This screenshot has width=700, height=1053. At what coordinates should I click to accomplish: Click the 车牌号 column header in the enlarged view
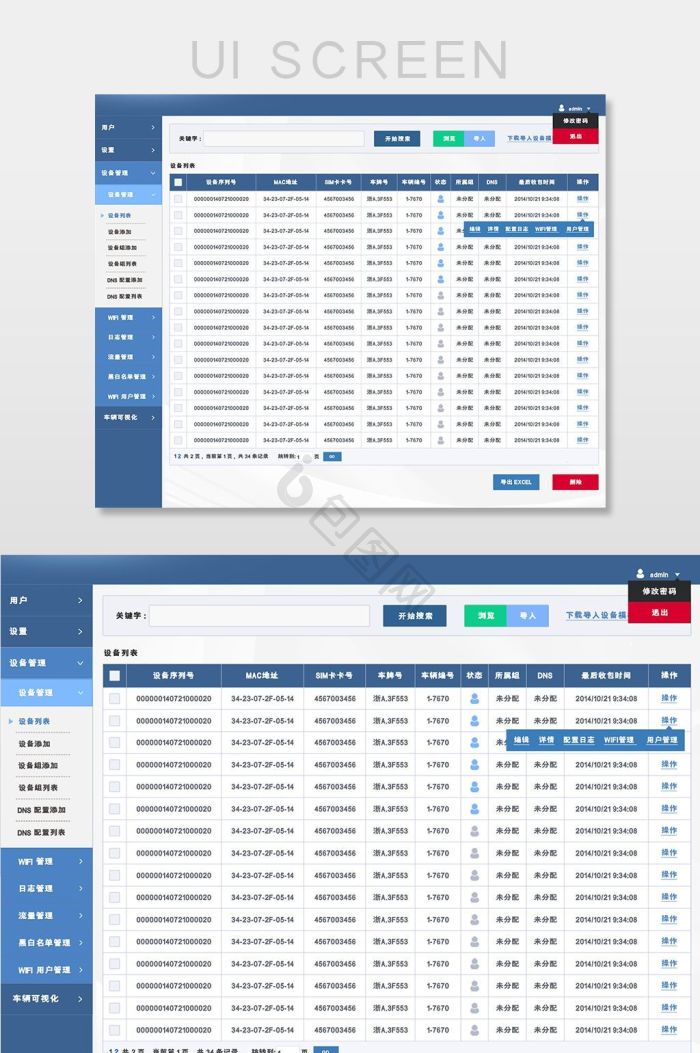coord(390,676)
